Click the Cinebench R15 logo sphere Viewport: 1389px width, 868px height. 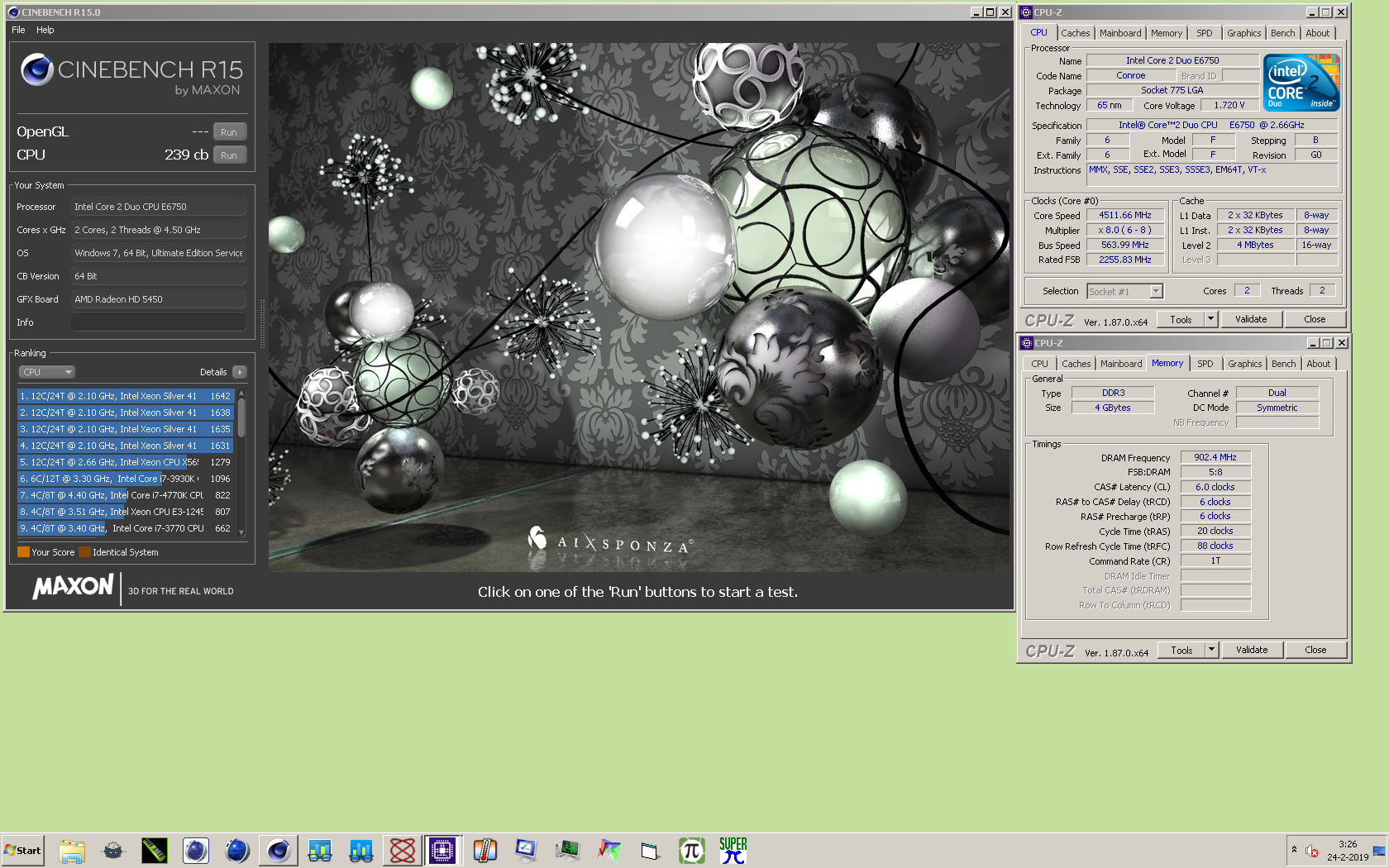[x=37, y=70]
